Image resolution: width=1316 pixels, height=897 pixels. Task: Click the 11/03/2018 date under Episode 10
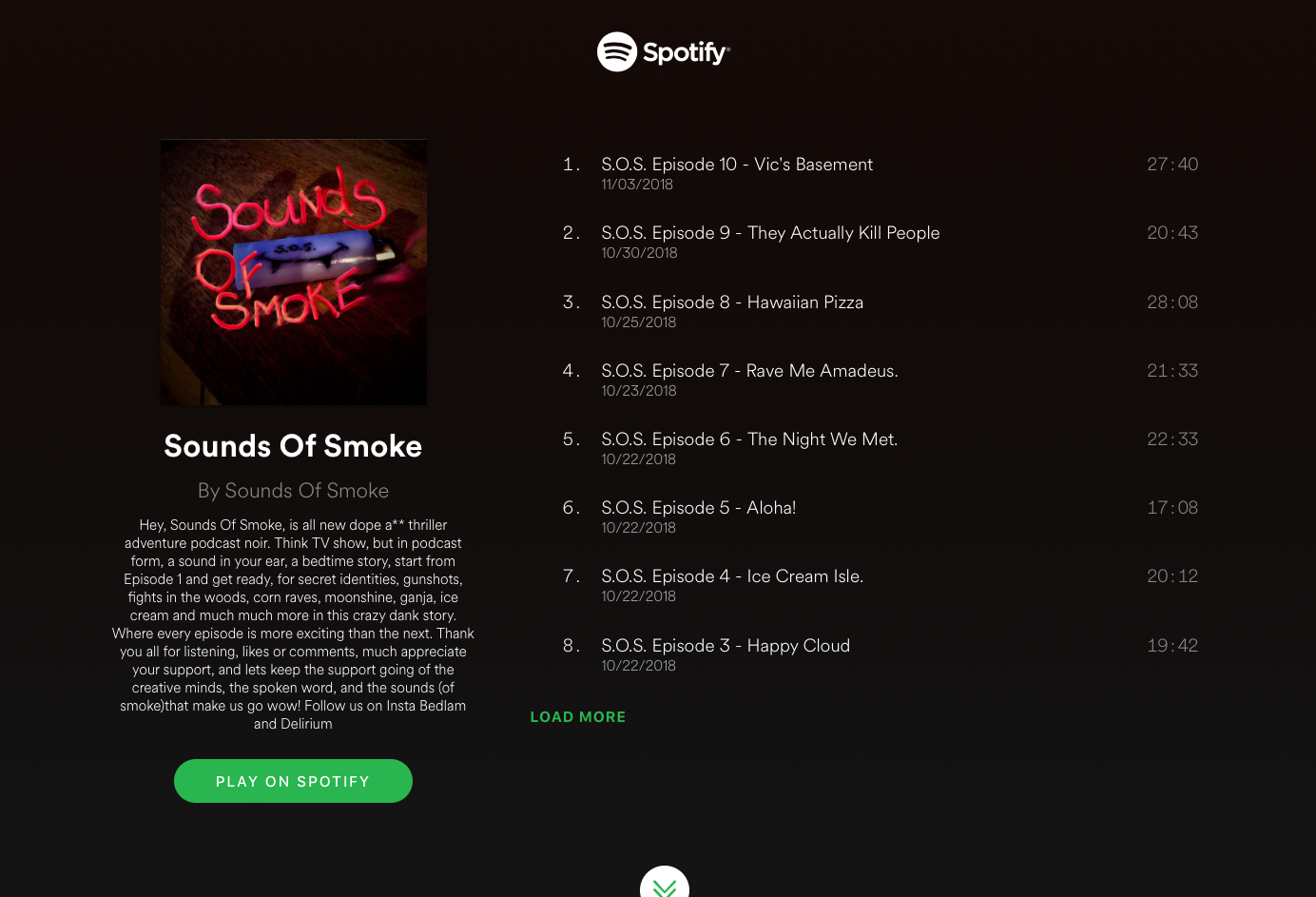pyautogui.click(x=637, y=185)
